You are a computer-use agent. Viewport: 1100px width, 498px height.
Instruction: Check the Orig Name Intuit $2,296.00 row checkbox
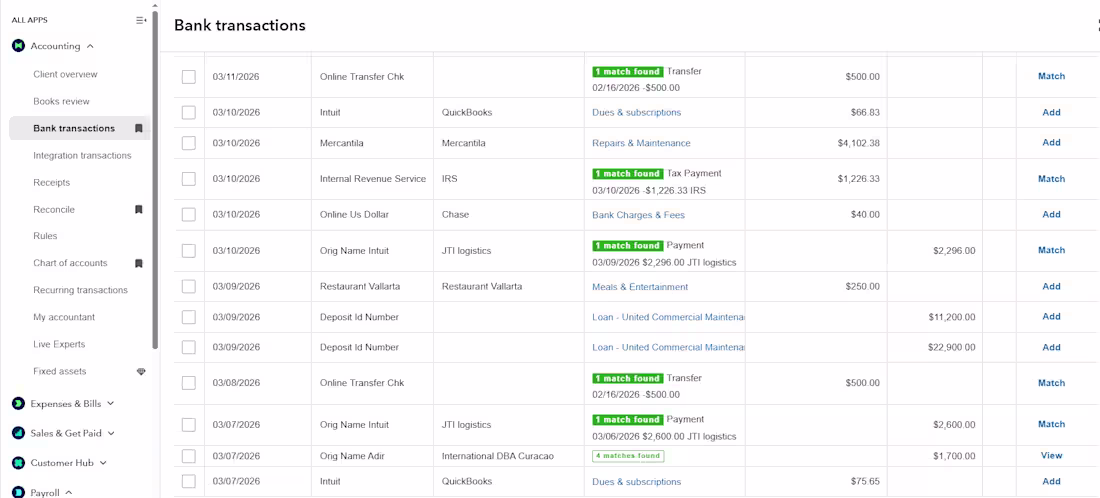tap(189, 250)
